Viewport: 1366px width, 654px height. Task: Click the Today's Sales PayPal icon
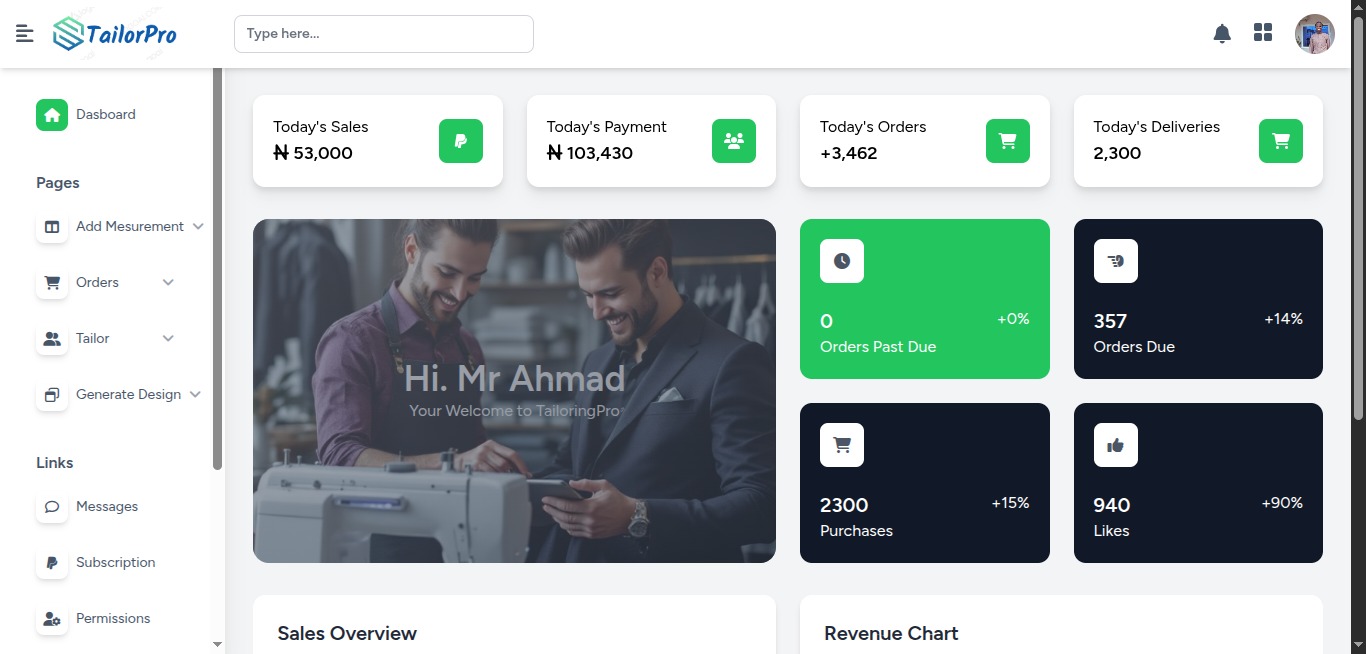pyautogui.click(x=461, y=141)
